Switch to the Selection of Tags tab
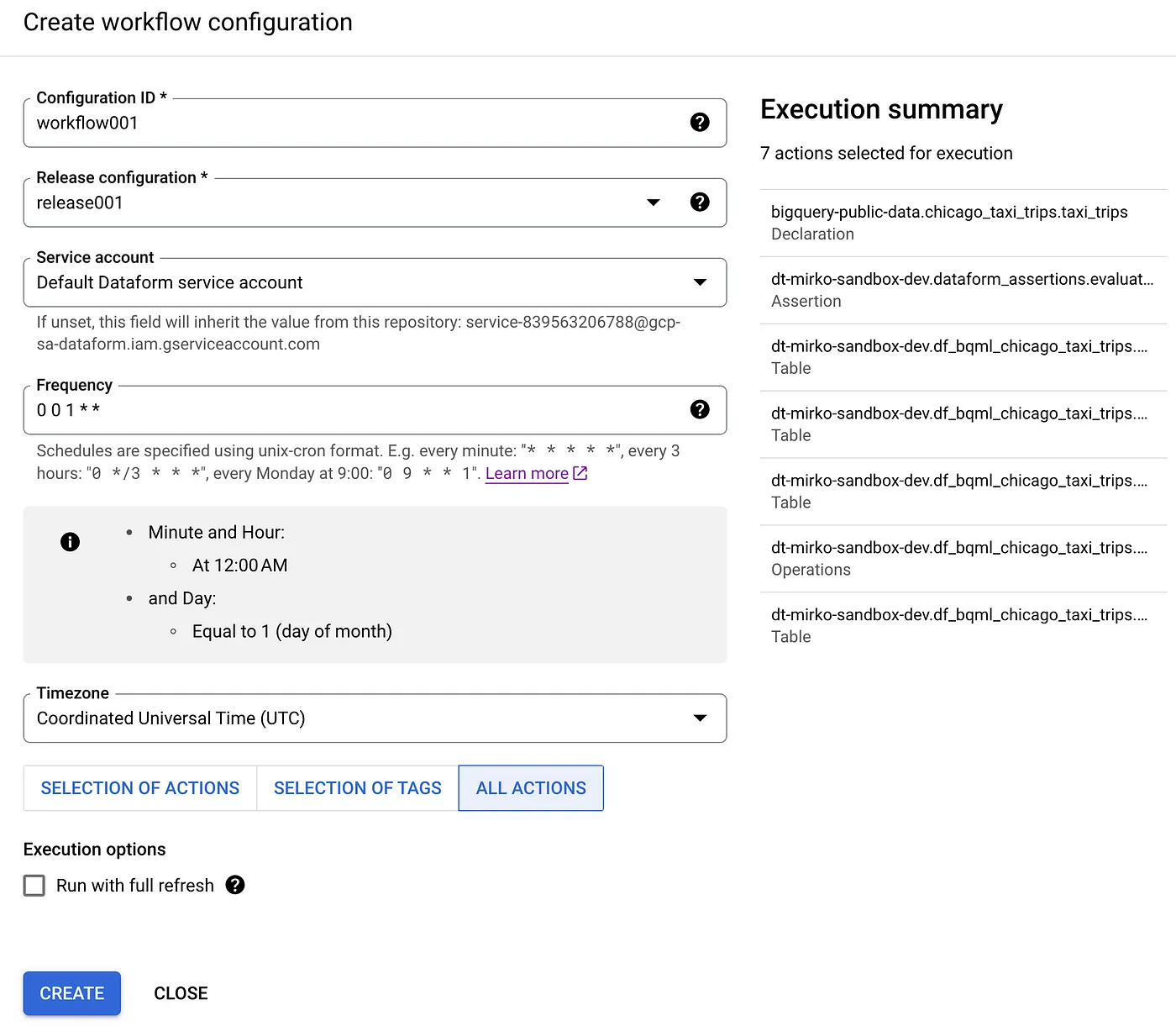The image size is (1176, 1026). coord(357,788)
